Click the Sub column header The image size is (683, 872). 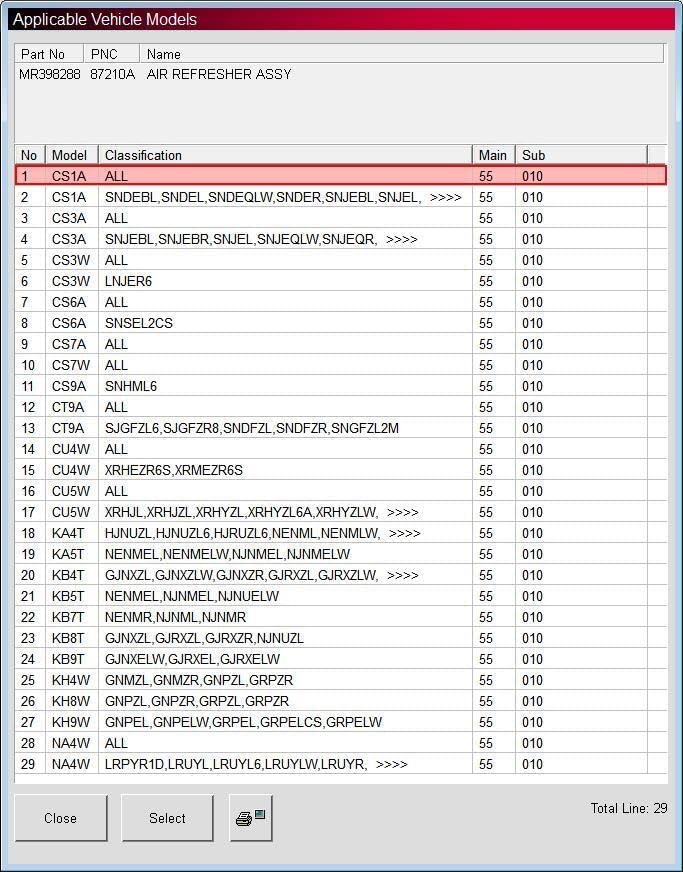581,155
